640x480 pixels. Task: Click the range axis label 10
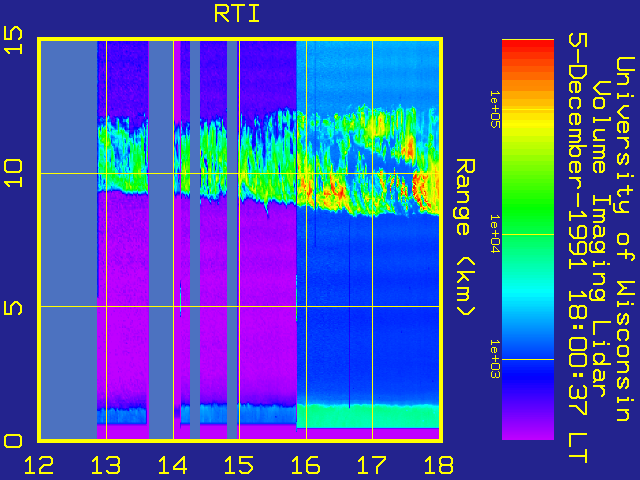coord(13,173)
